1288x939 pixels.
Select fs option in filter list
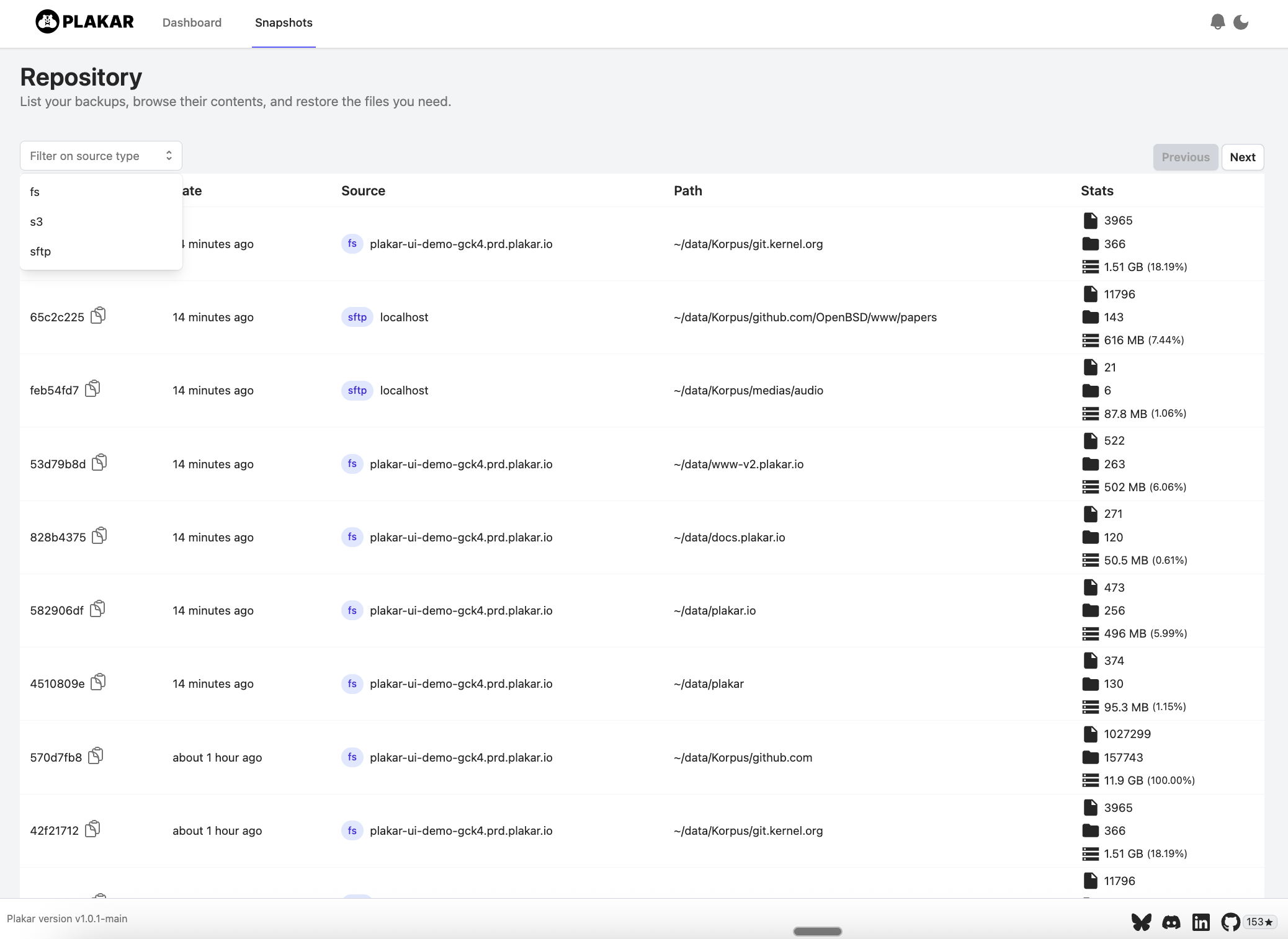(x=35, y=192)
